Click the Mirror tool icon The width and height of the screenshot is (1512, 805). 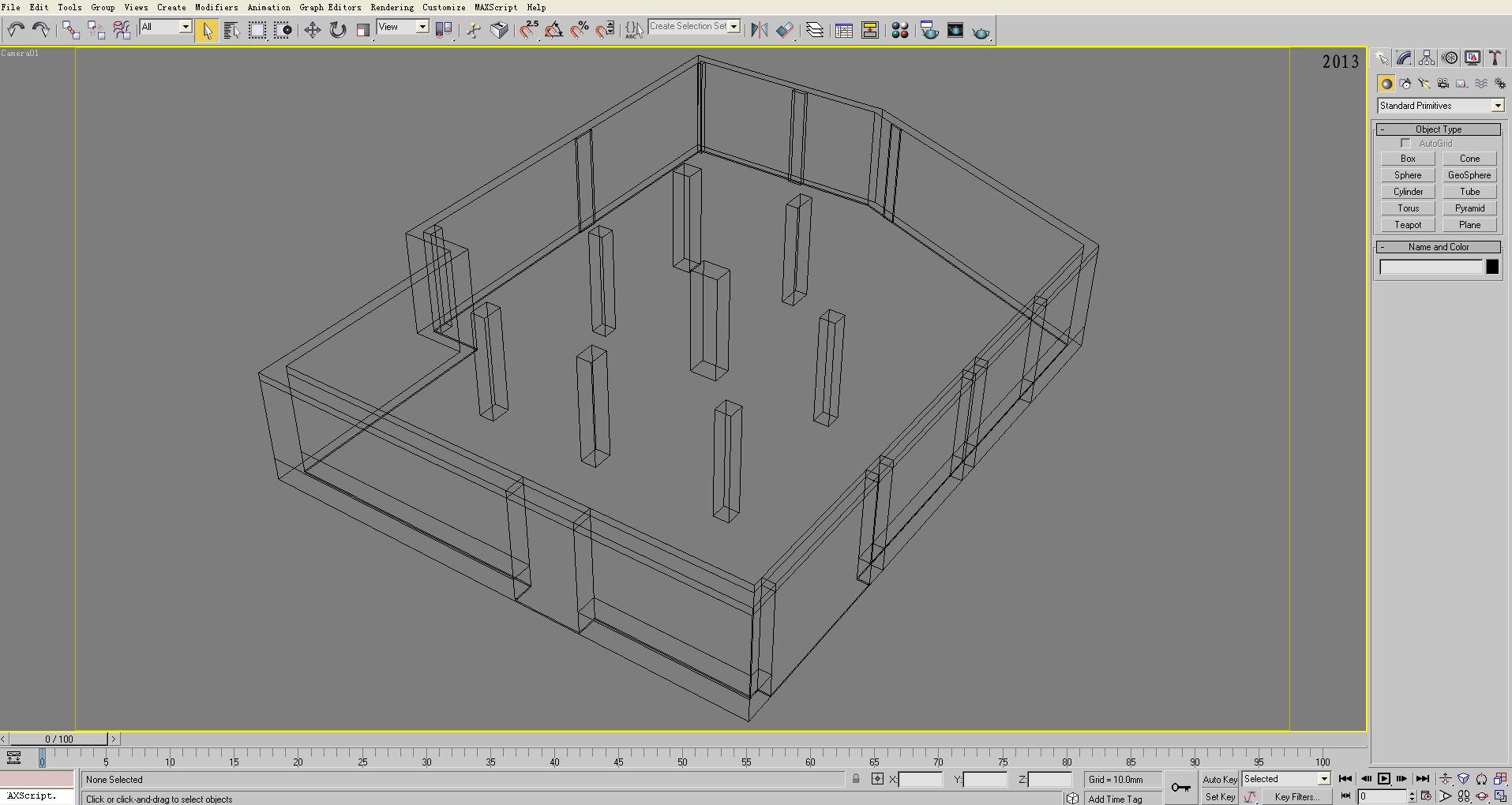[759, 30]
